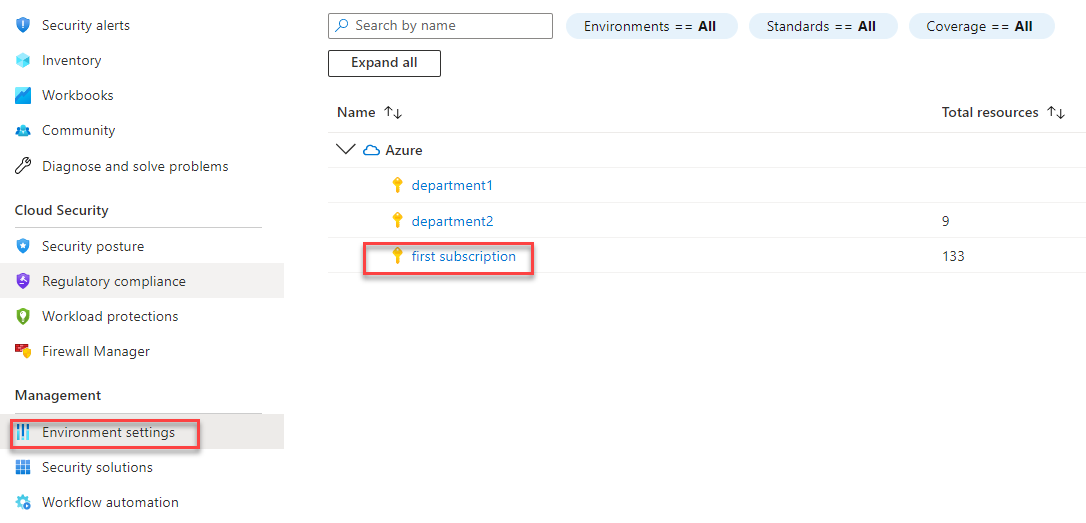Open Regulatory compliance menu item
Viewport: 1086px width, 523px height.
click(113, 281)
